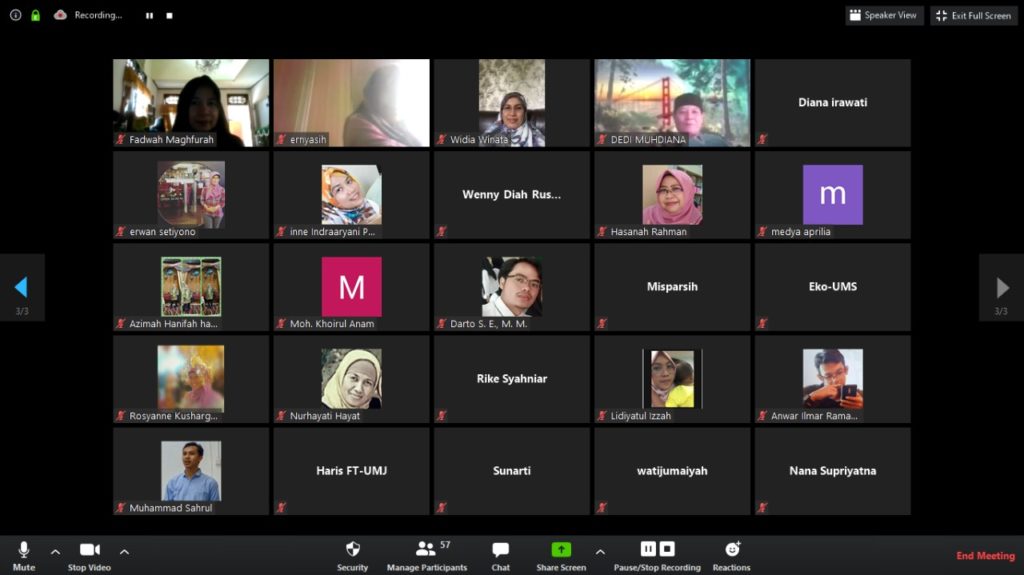Open the Security shield menu
Image resolution: width=1024 pixels, height=575 pixels.
[353, 555]
